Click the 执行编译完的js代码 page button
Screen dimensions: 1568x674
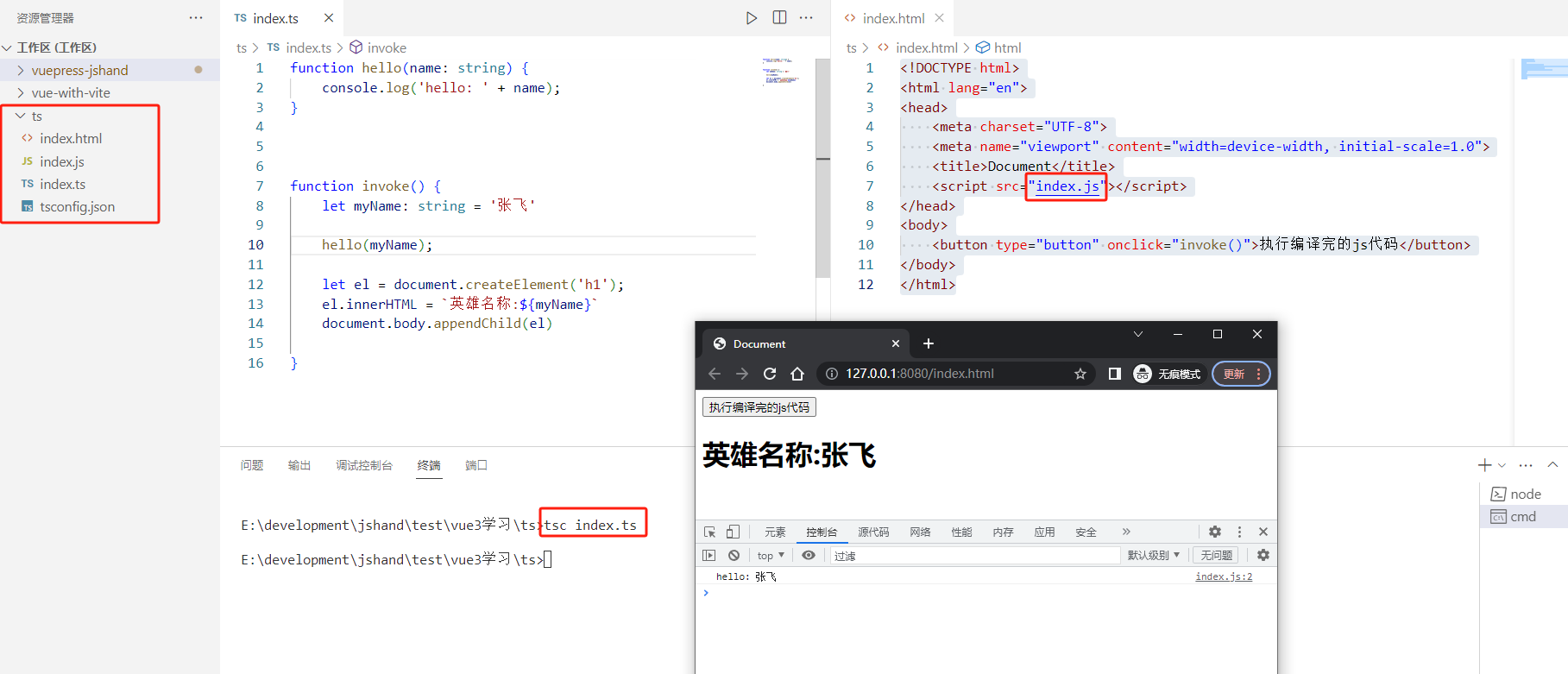(759, 407)
